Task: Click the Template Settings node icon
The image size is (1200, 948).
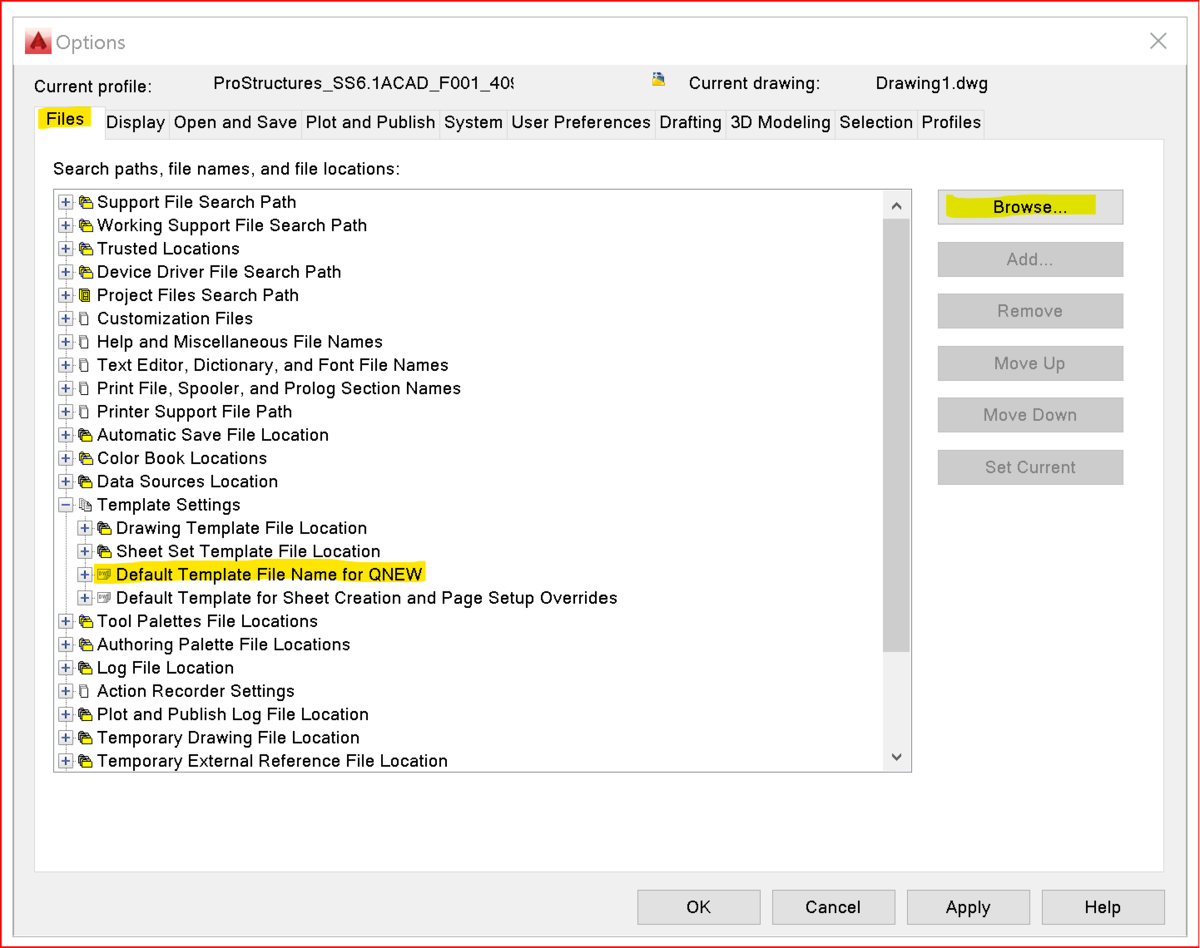Action: click(x=85, y=505)
